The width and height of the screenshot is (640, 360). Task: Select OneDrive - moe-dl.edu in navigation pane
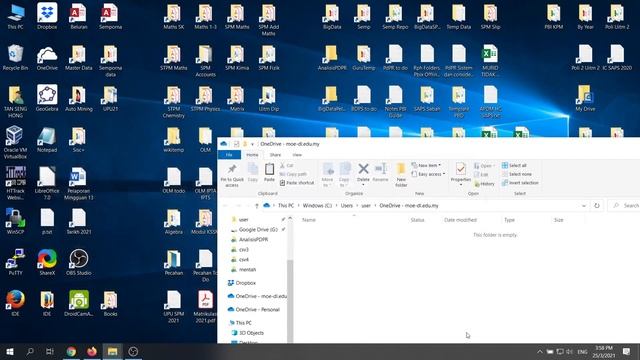257,296
